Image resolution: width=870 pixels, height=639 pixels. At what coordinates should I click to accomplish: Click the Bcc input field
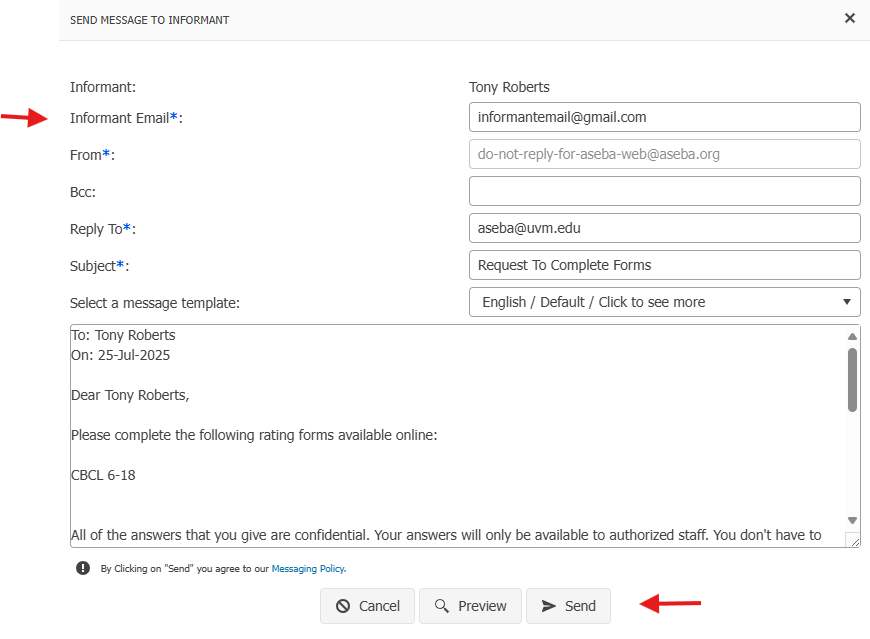coord(664,191)
